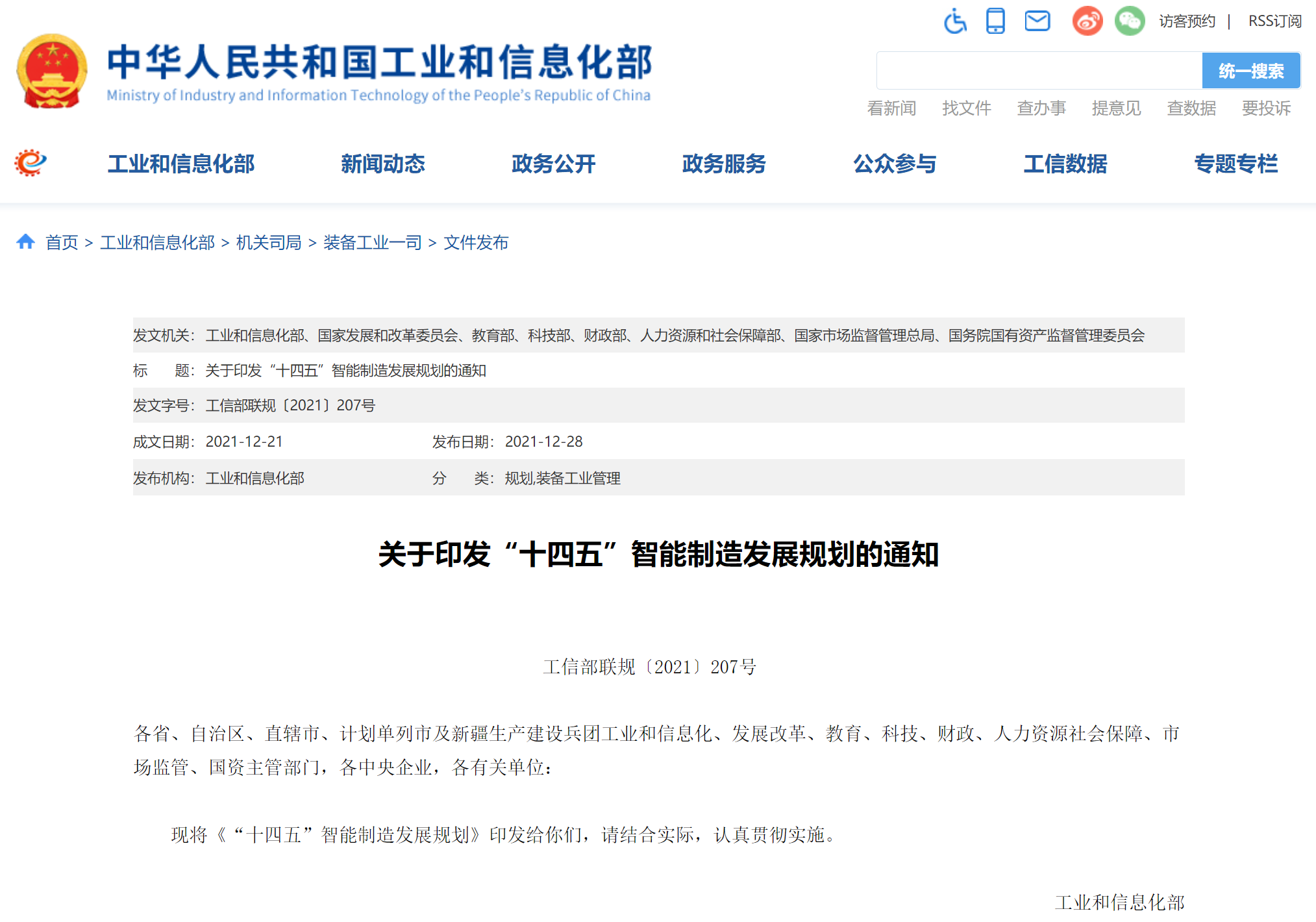
Task: Open the Weibo social icon
Action: (1087, 21)
